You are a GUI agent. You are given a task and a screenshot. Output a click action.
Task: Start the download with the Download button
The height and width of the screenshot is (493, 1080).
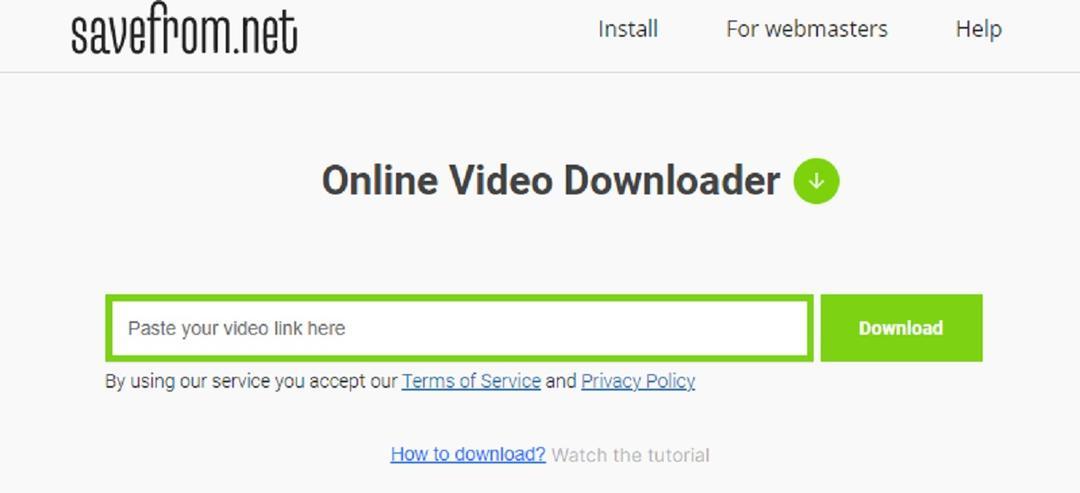point(901,328)
